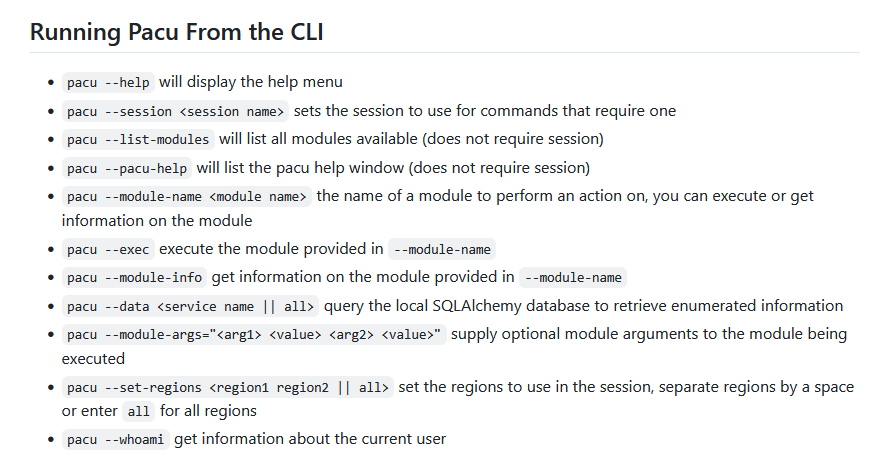The height and width of the screenshot is (465, 875).
Task: Click the "pacu --module-args" code snippet
Action: (254, 334)
